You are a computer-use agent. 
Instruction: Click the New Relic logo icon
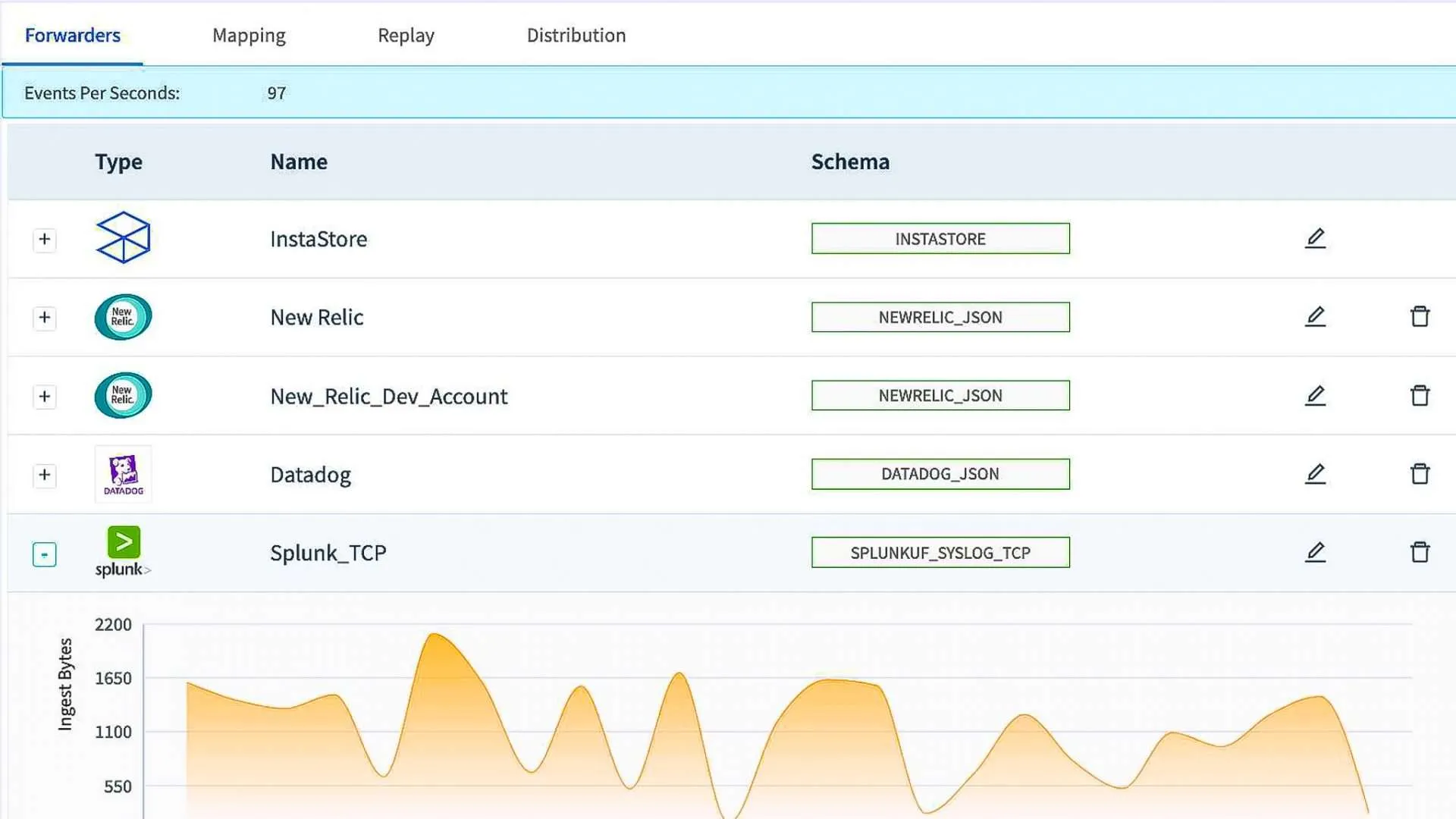(x=123, y=317)
